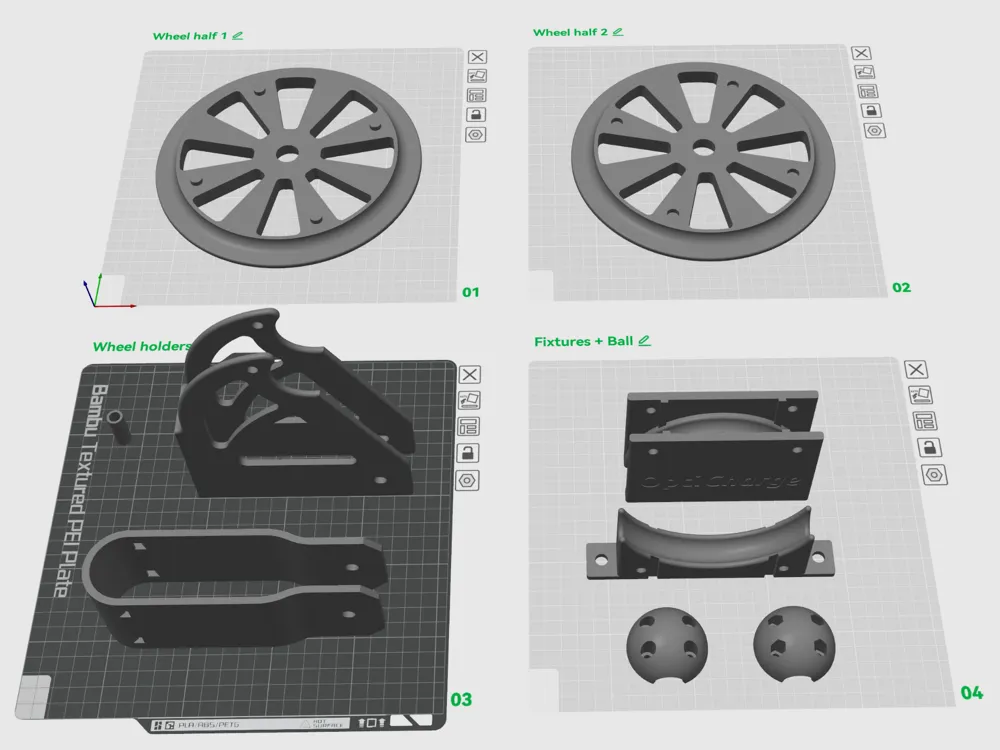Select the small cylinder pin on plate 03
Image resolution: width=1000 pixels, height=750 pixels.
point(119,426)
